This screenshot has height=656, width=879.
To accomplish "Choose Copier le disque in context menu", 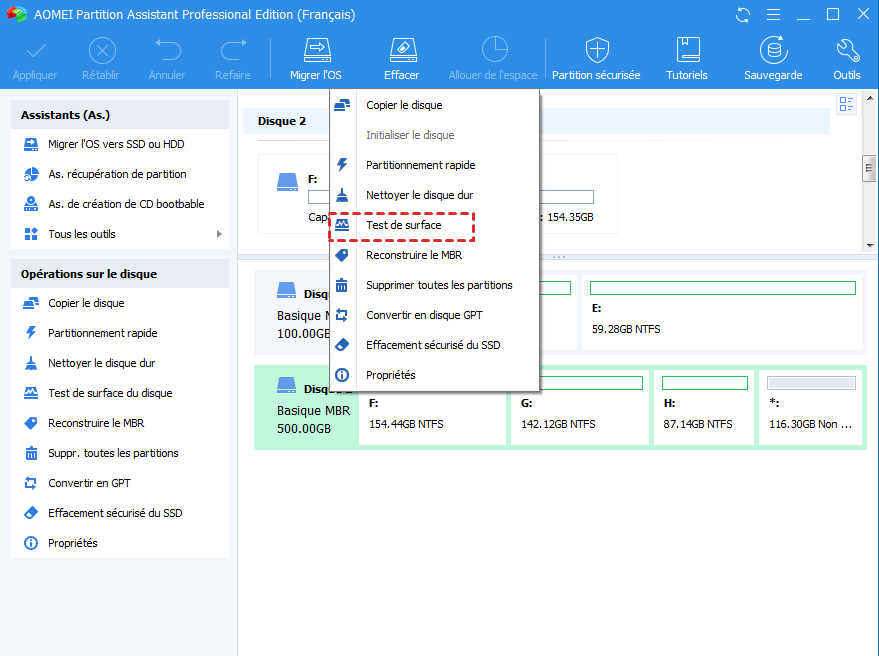I will [434, 105].
